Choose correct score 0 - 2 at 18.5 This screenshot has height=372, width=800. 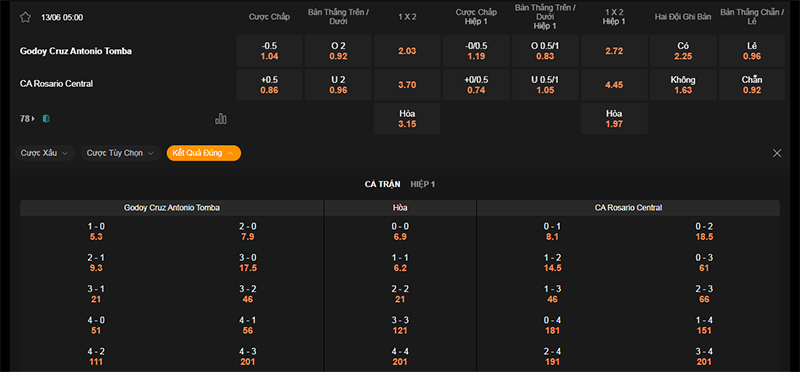click(705, 232)
